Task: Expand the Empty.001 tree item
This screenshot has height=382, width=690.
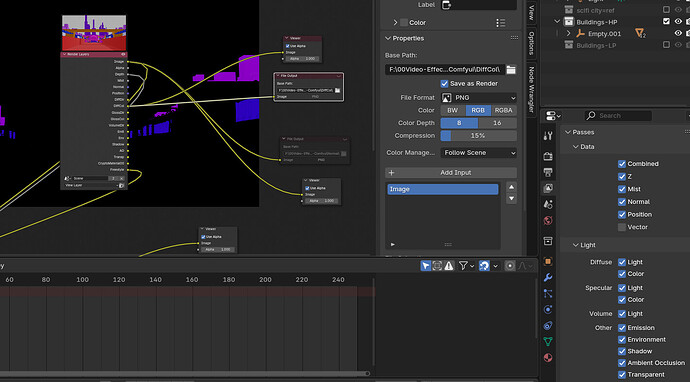Action: 569,33
